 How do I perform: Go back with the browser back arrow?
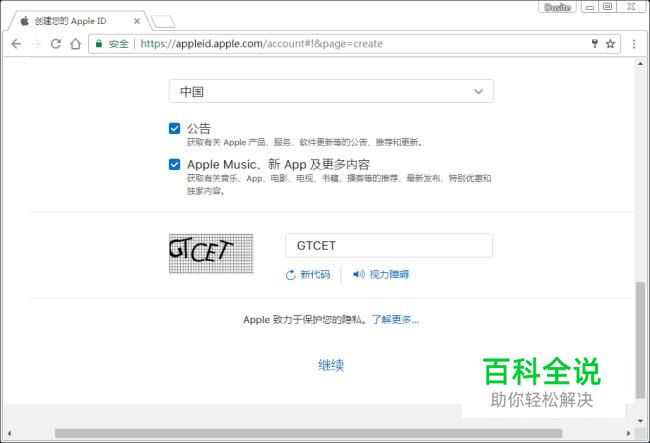coord(16,44)
